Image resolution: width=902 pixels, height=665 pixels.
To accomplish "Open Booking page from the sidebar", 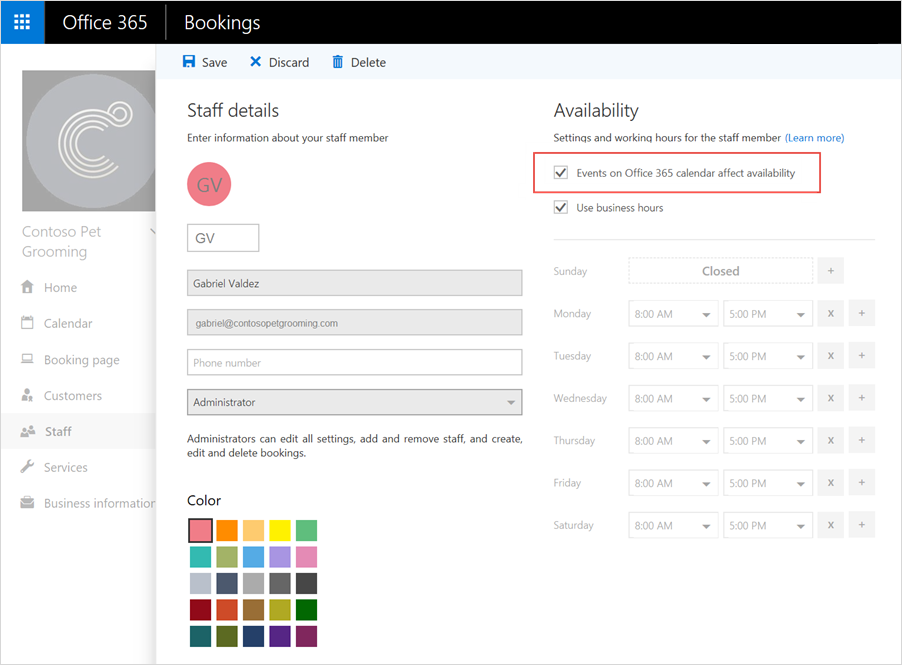I will point(81,360).
